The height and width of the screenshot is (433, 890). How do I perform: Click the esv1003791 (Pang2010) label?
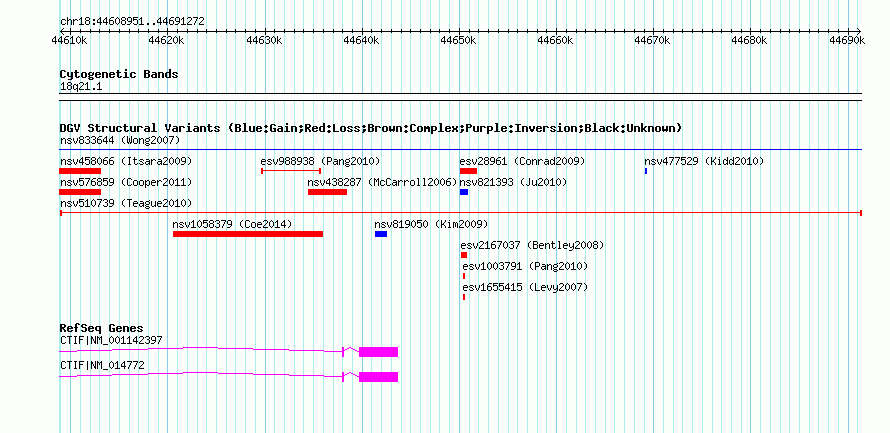[526, 266]
